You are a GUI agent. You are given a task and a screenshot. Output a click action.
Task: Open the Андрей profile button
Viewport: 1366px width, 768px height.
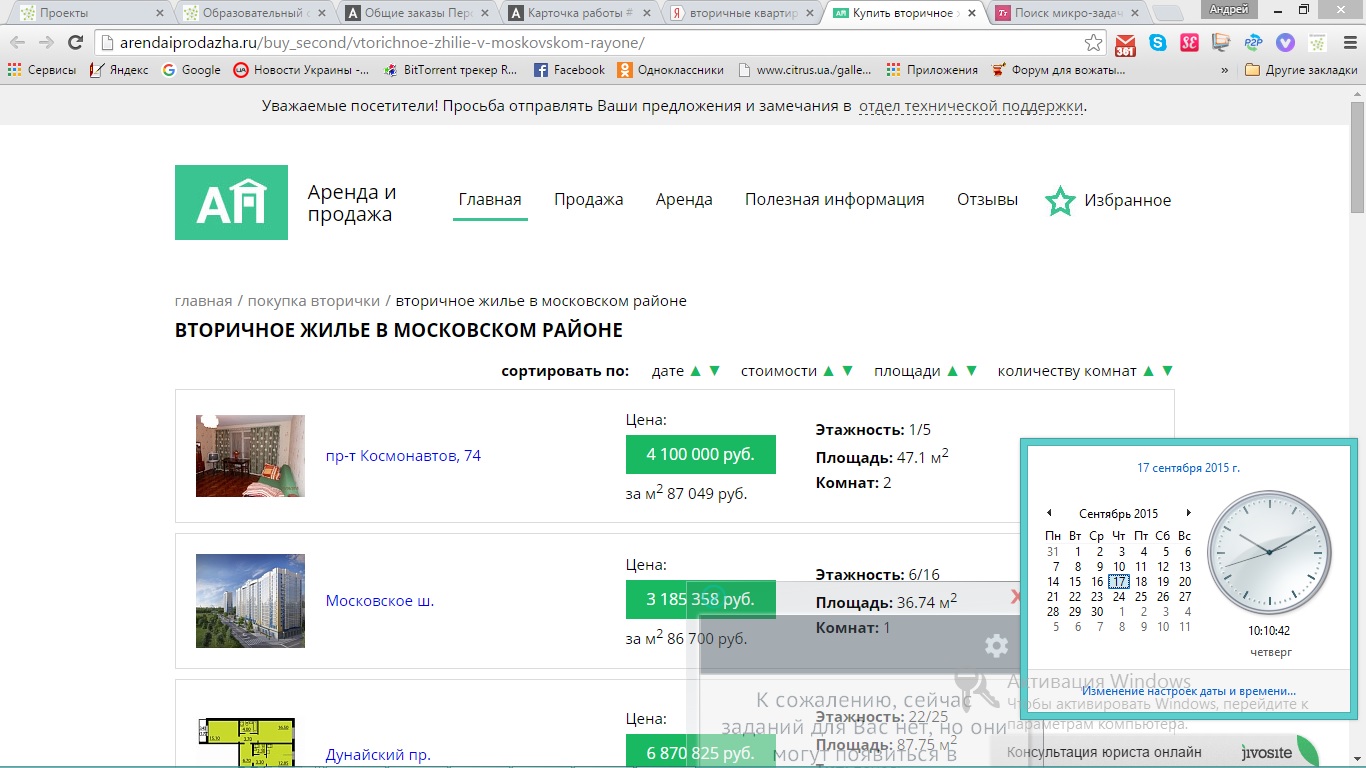(x=1229, y=9)
